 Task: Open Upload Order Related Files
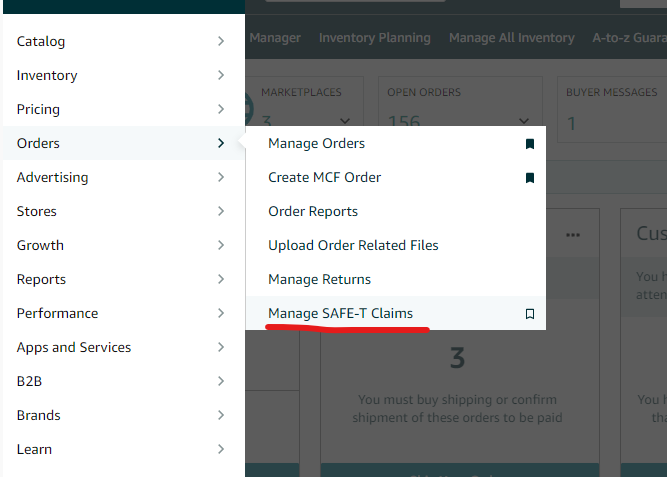click(x=353, y=246)
